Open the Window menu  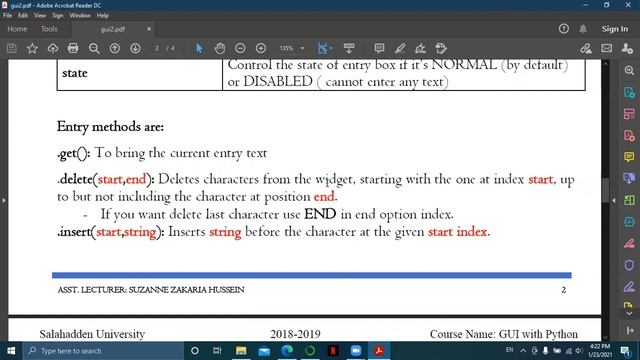80,16
